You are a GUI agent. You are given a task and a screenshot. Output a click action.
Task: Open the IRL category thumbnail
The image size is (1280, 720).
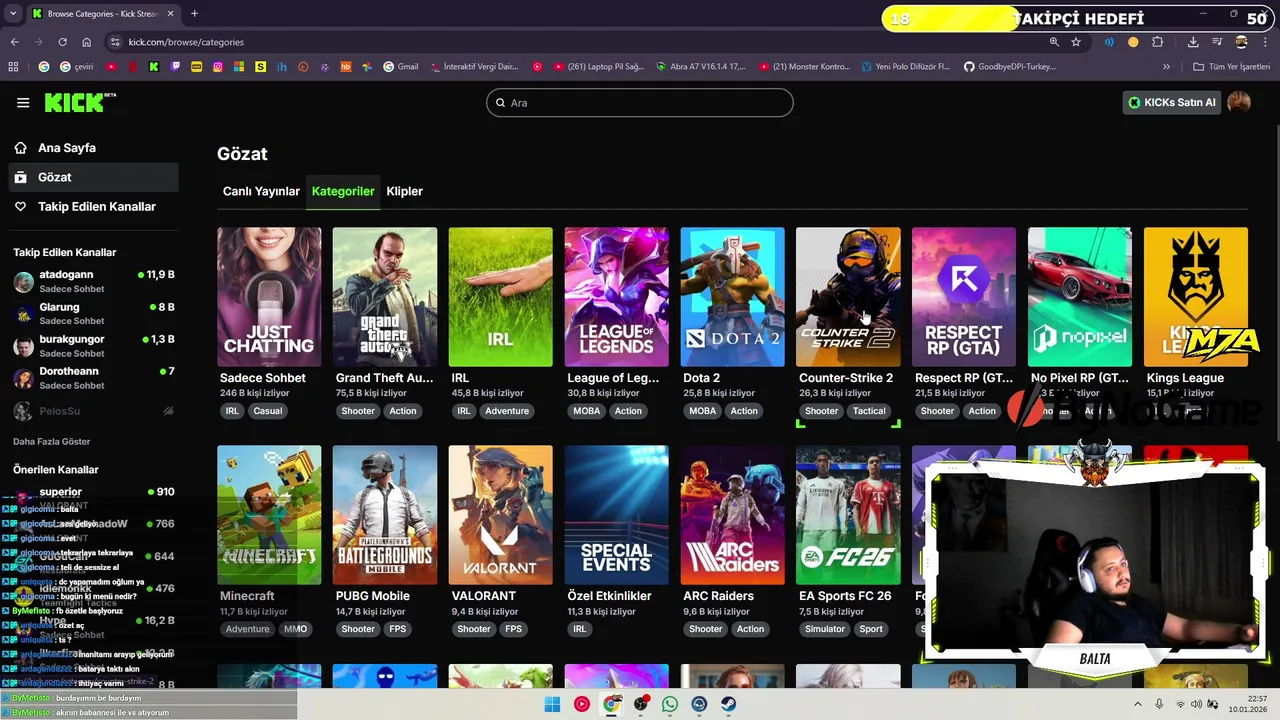(501, 297)
